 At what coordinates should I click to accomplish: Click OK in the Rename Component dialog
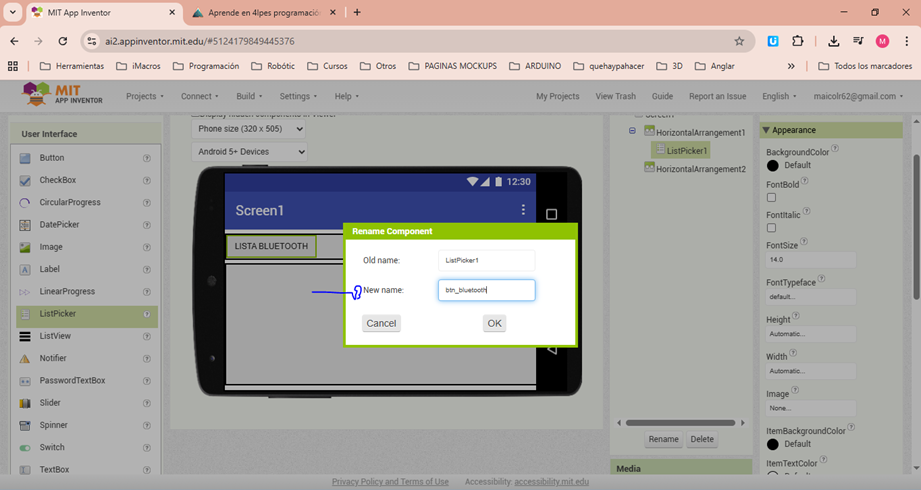(494, 323)
